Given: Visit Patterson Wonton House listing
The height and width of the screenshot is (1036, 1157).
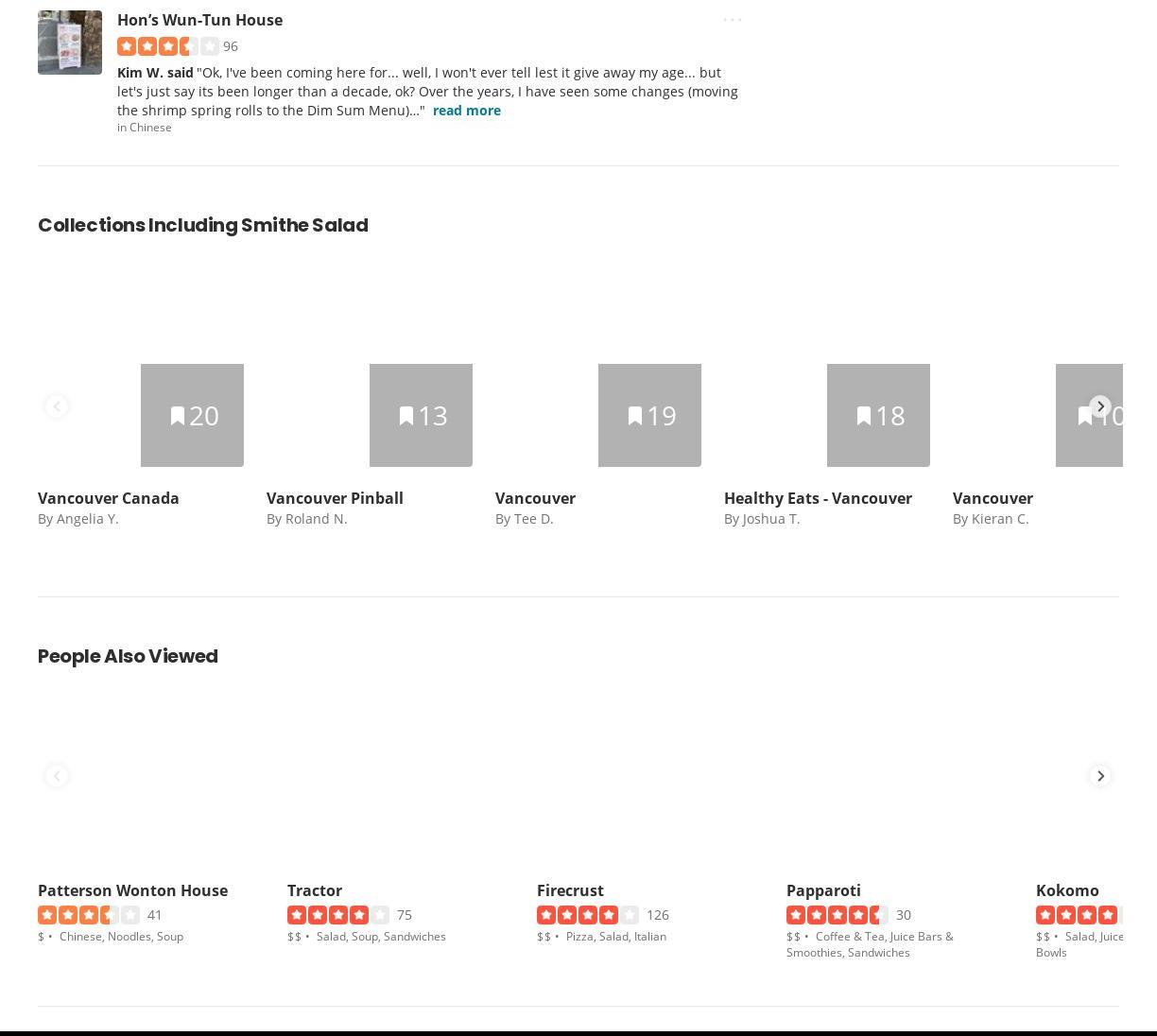Looking at the screenshot, I should pyautogui.click(x=132, y=890).
